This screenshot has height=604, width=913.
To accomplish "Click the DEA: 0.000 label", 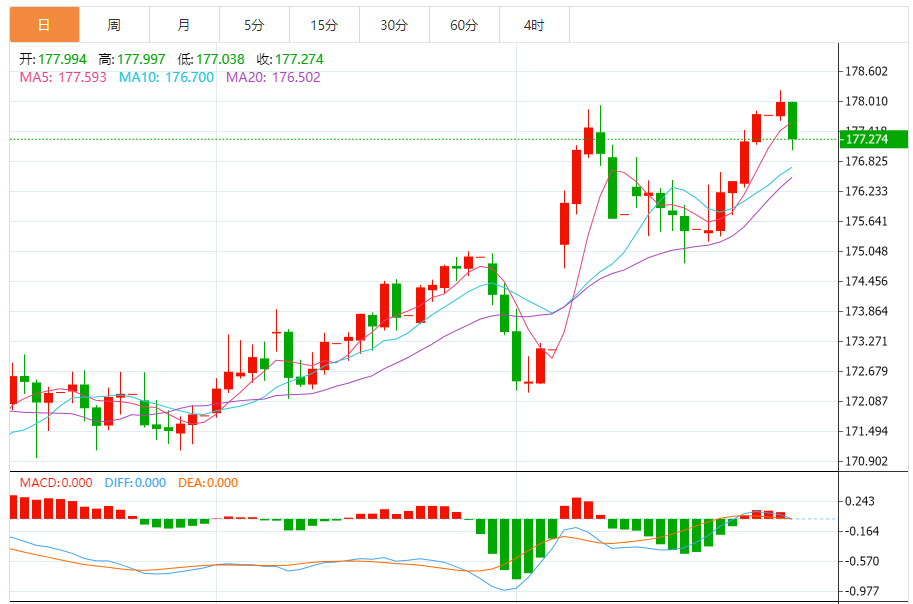I will [x=208, y=483].
